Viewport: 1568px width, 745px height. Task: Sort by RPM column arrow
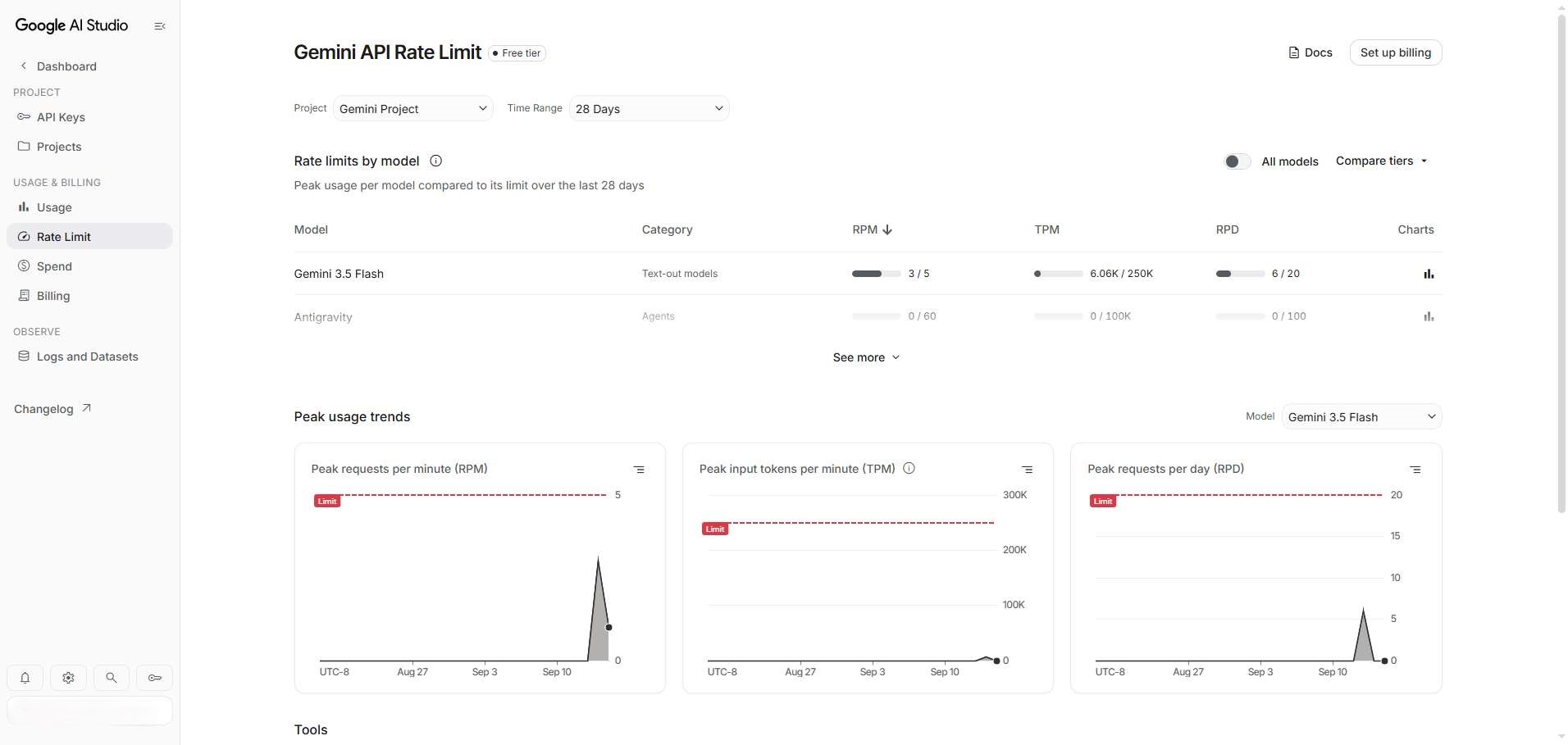coord(887,229)
